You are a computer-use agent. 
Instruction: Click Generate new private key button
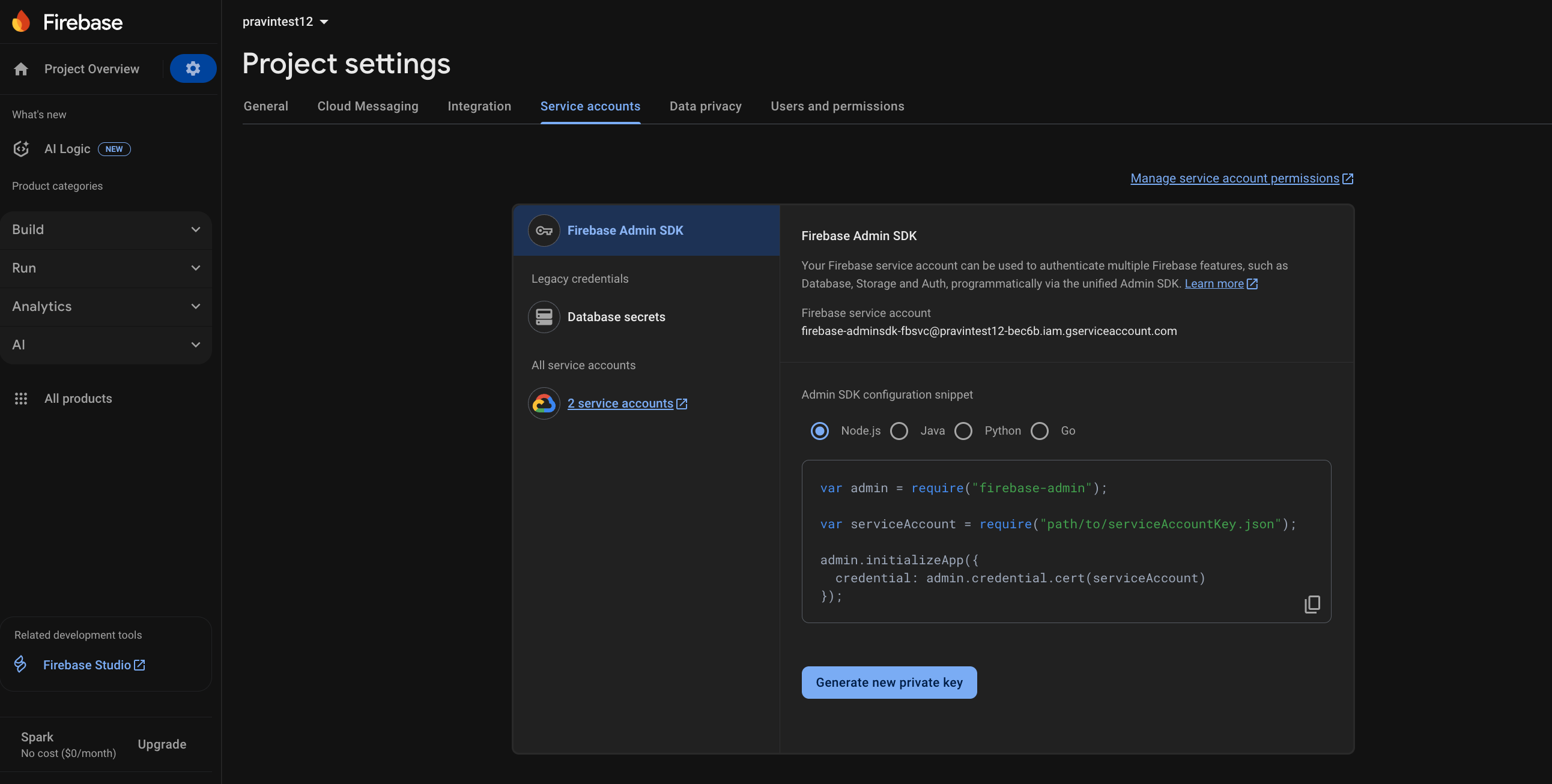coord(889,682)
